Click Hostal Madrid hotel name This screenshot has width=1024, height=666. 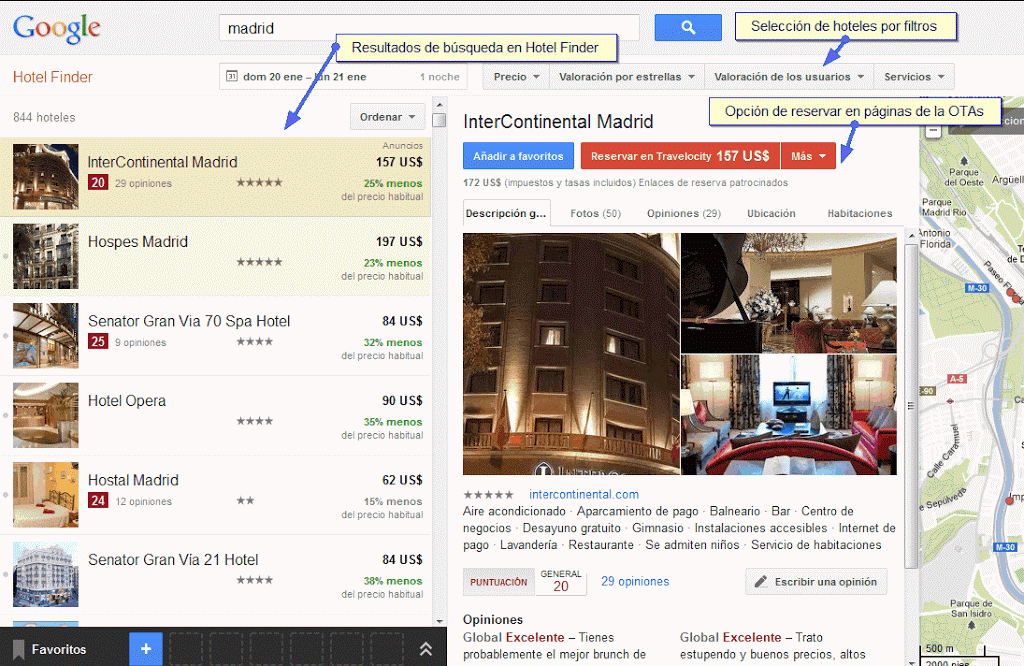coord(133,481)
